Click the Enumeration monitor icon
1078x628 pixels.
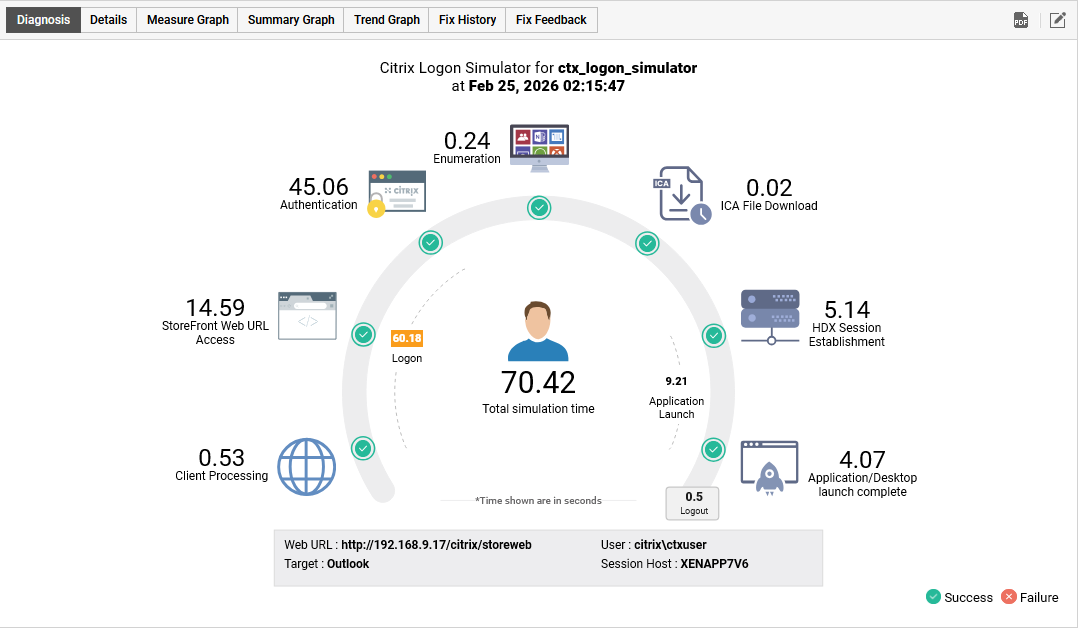click(539, 146)
